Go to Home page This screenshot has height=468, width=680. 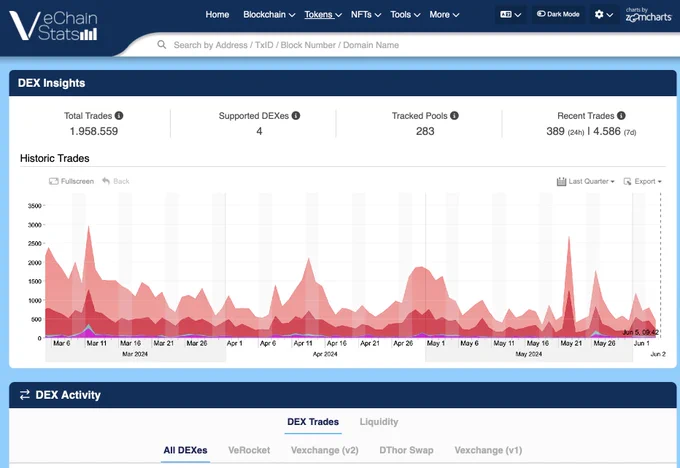217,15
